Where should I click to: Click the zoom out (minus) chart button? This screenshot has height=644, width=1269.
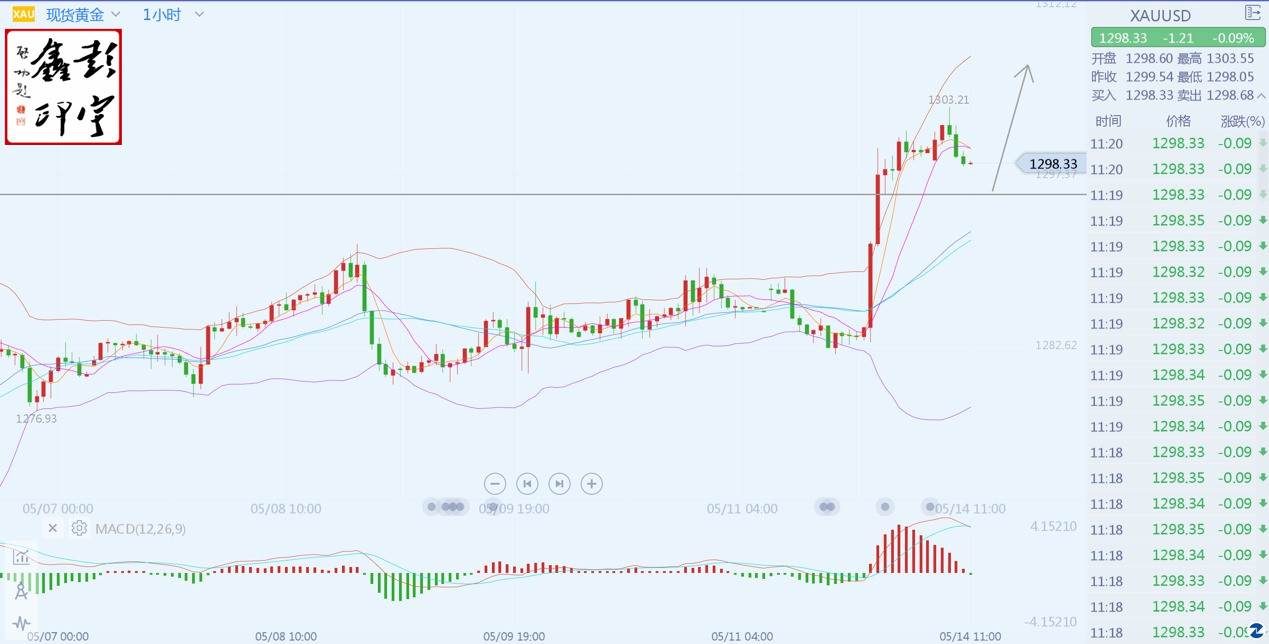(495, 484)
